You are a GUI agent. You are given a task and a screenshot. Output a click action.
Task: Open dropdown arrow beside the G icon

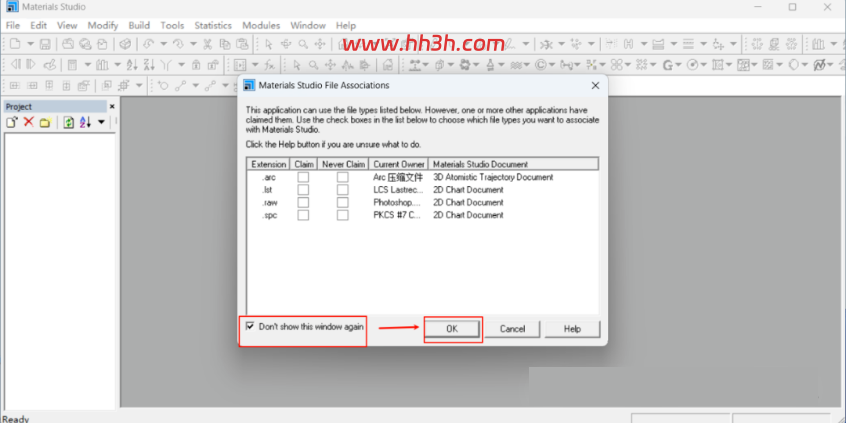click(678, 65)
